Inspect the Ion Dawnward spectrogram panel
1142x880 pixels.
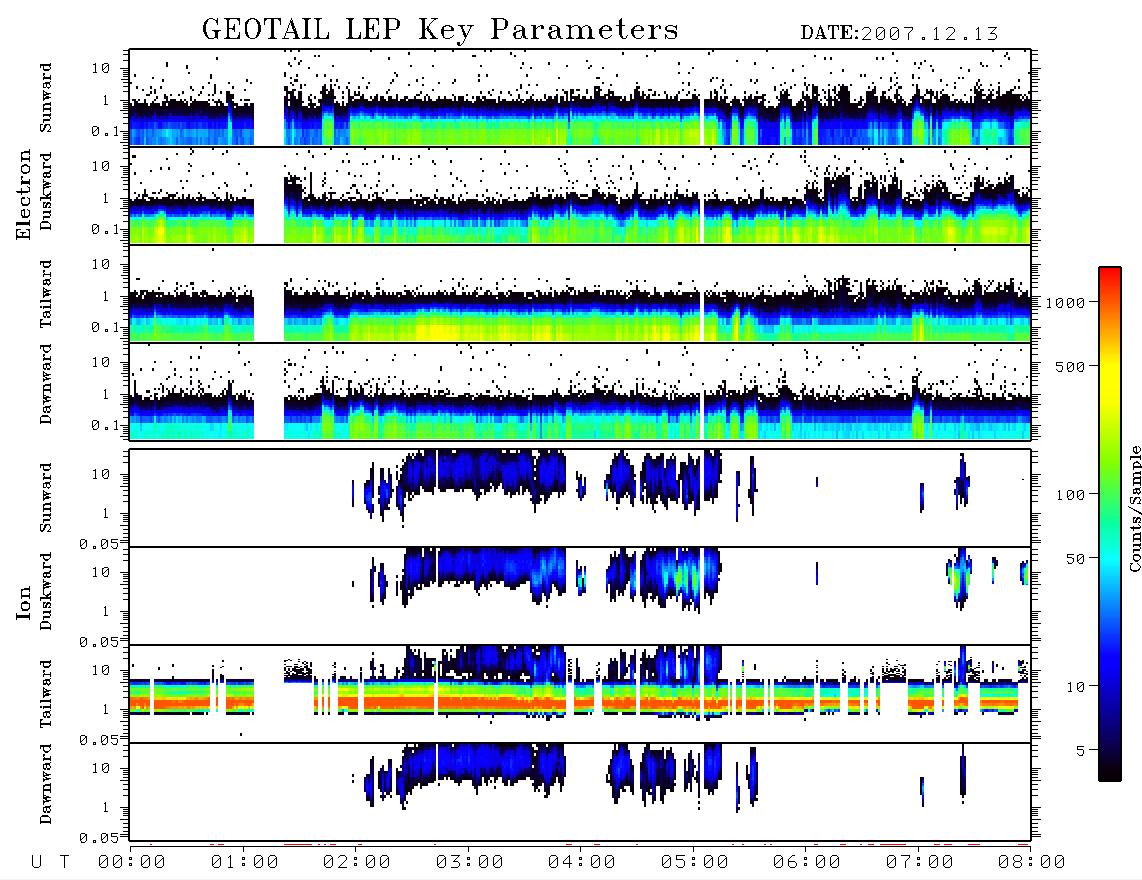click(580, 792)
